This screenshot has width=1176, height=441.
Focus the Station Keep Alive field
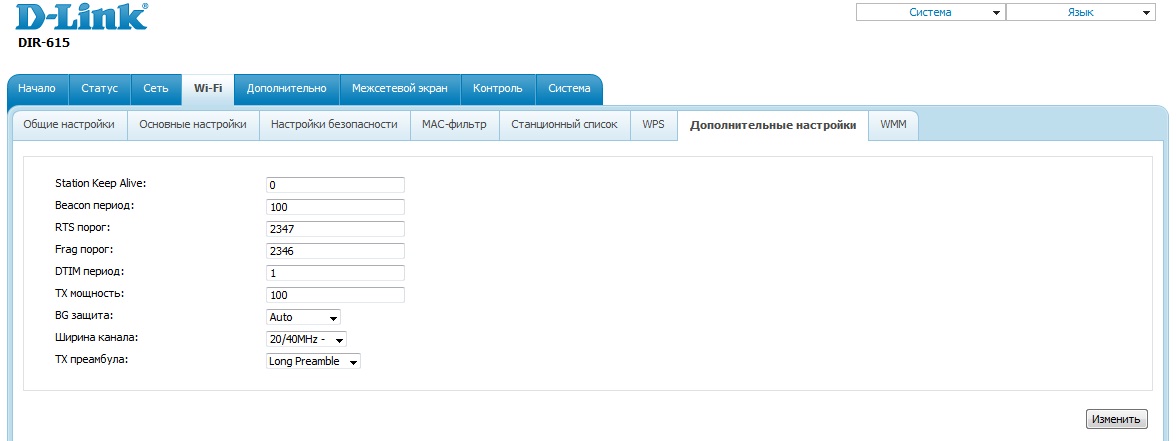point(335,184)
